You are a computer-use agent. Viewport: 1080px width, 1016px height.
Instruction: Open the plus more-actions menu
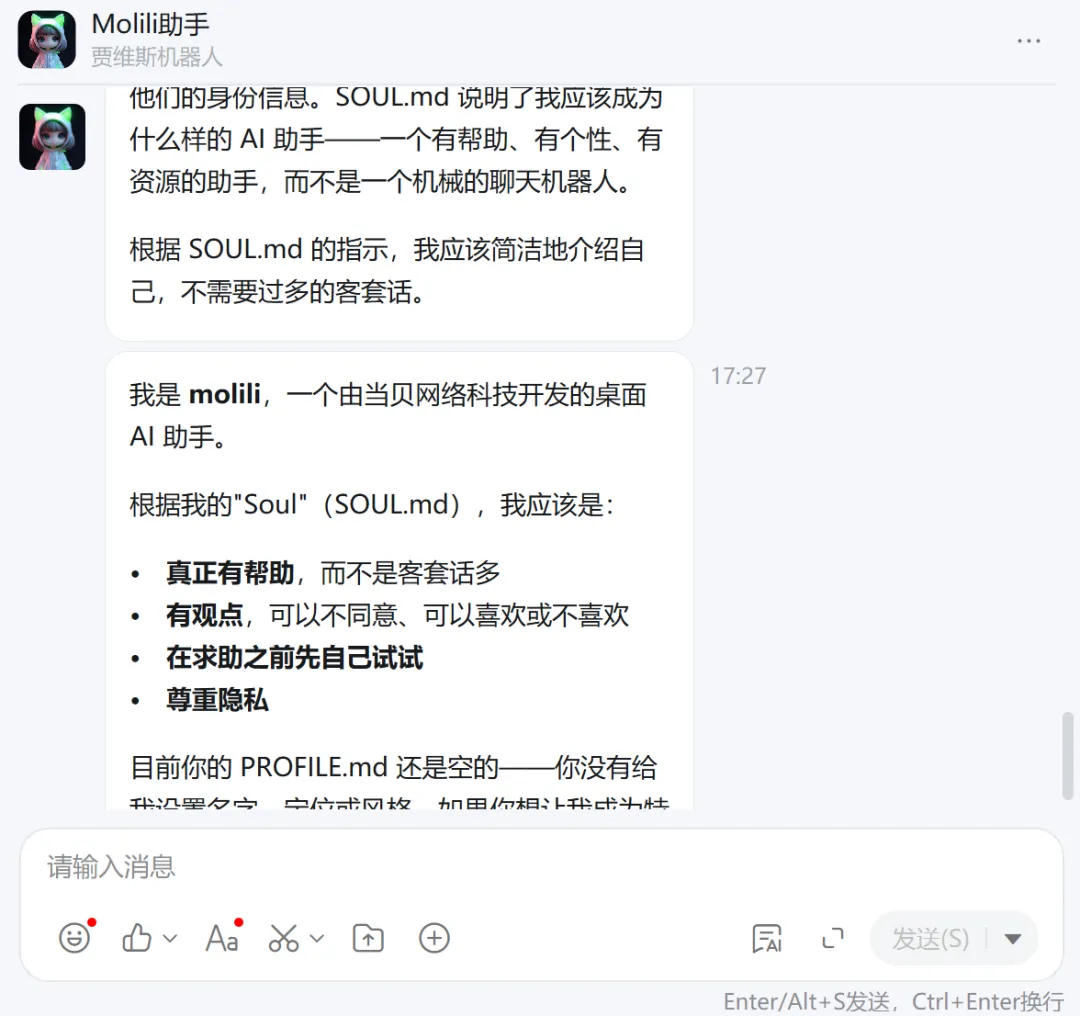coord(435,938)
